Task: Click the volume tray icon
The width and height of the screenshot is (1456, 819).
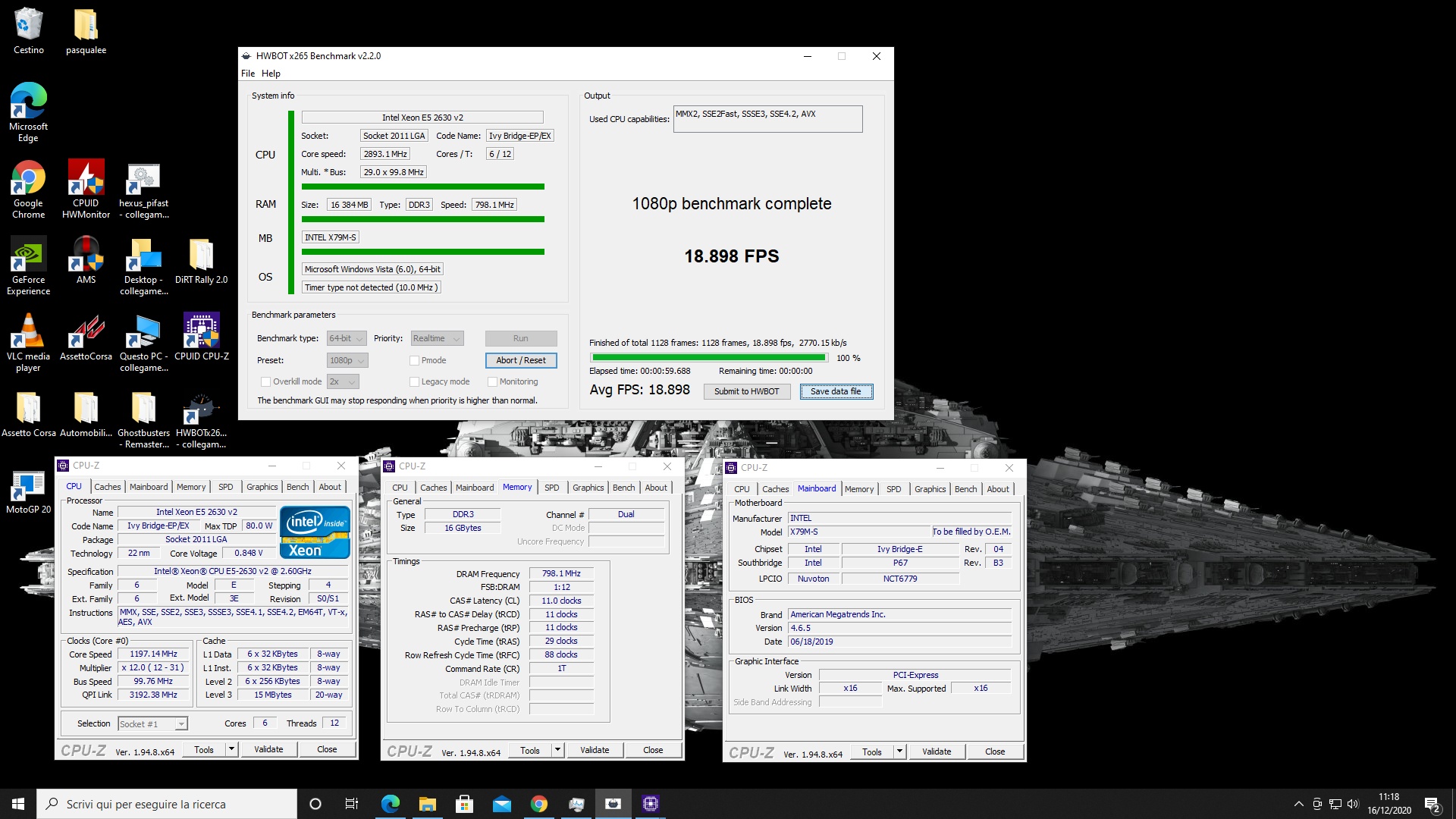Action: click(1354, 804)
